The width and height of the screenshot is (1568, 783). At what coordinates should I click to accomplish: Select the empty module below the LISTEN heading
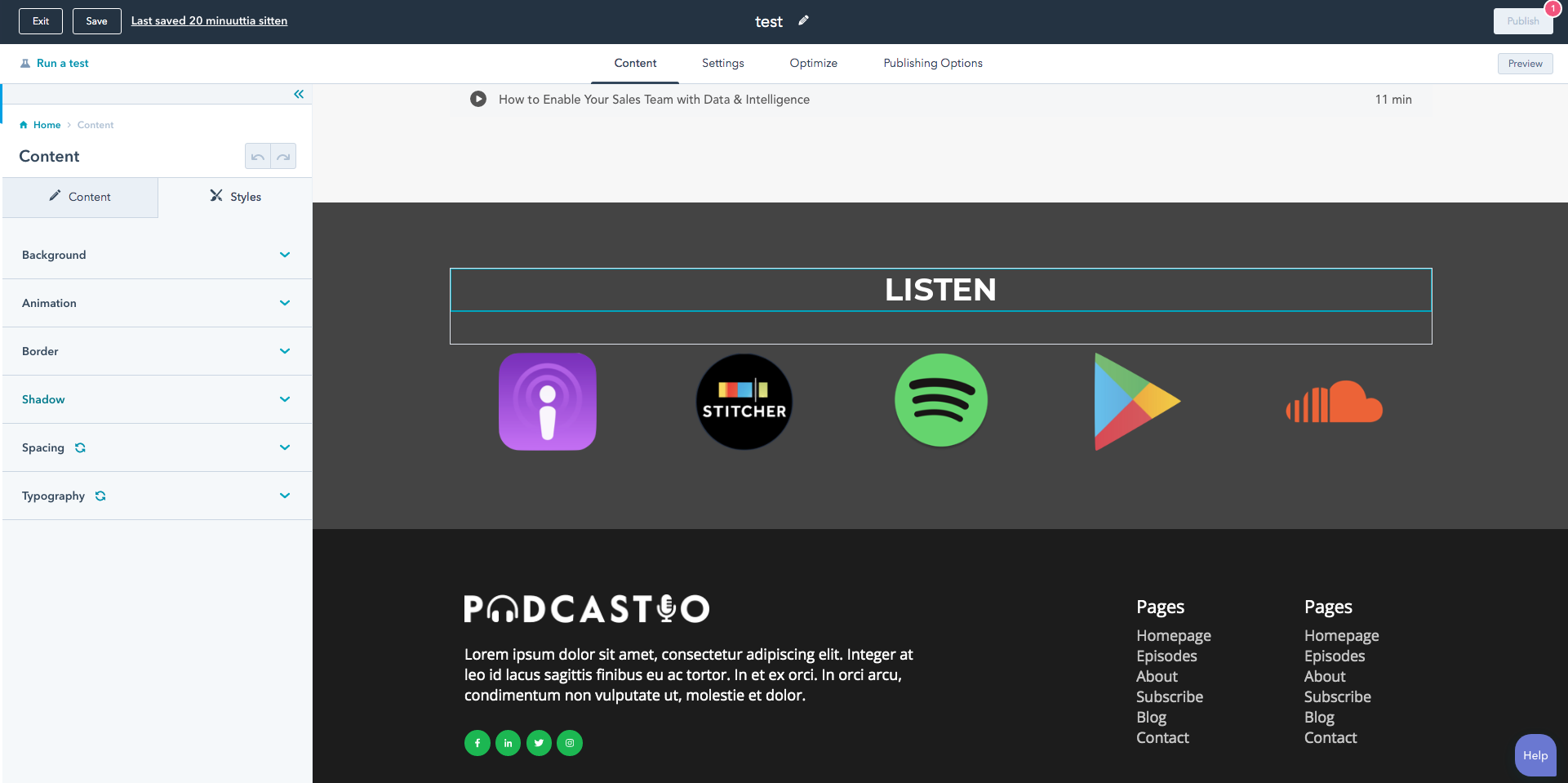pos(941,327)
